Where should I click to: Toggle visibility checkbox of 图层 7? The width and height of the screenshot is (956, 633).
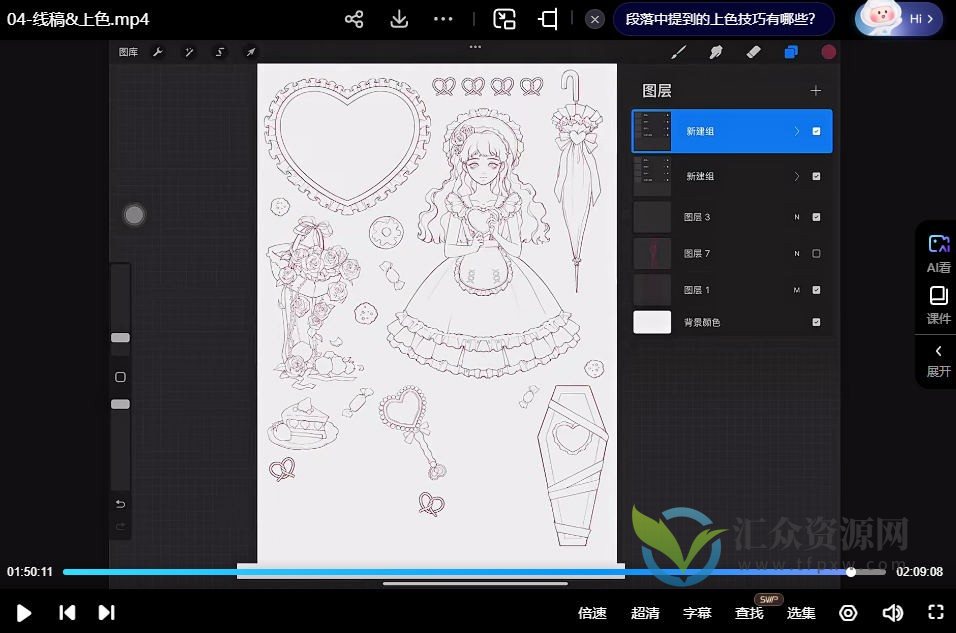pos(816,254)
